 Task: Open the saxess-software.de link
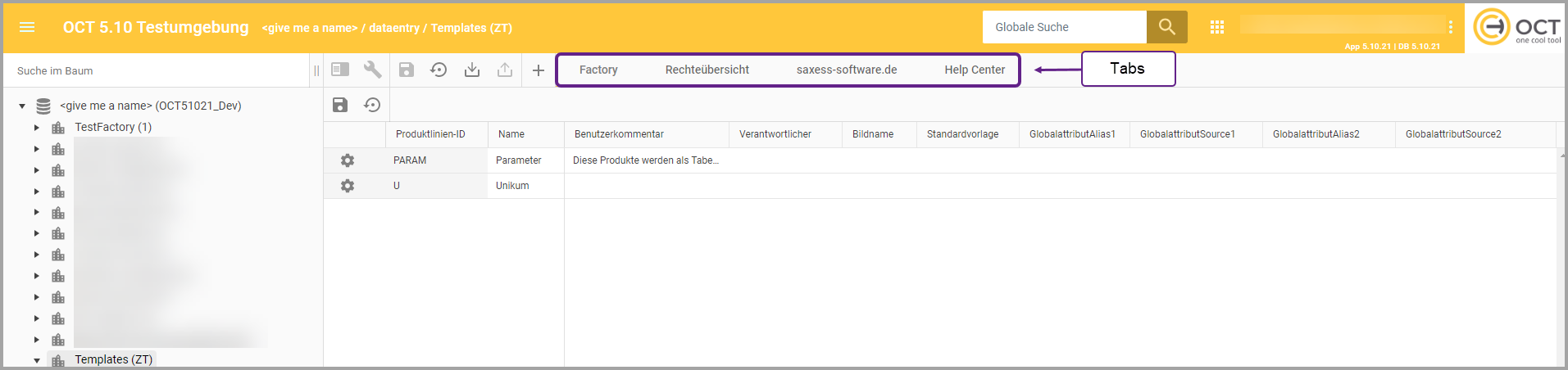click(x=846, y=70)
